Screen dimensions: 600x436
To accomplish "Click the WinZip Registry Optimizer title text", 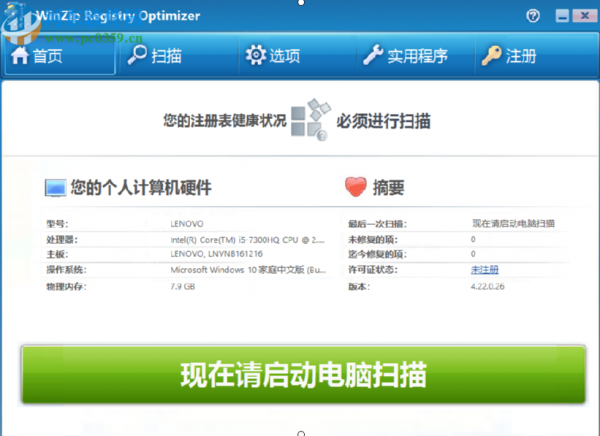I will click(x=118, y=16).
